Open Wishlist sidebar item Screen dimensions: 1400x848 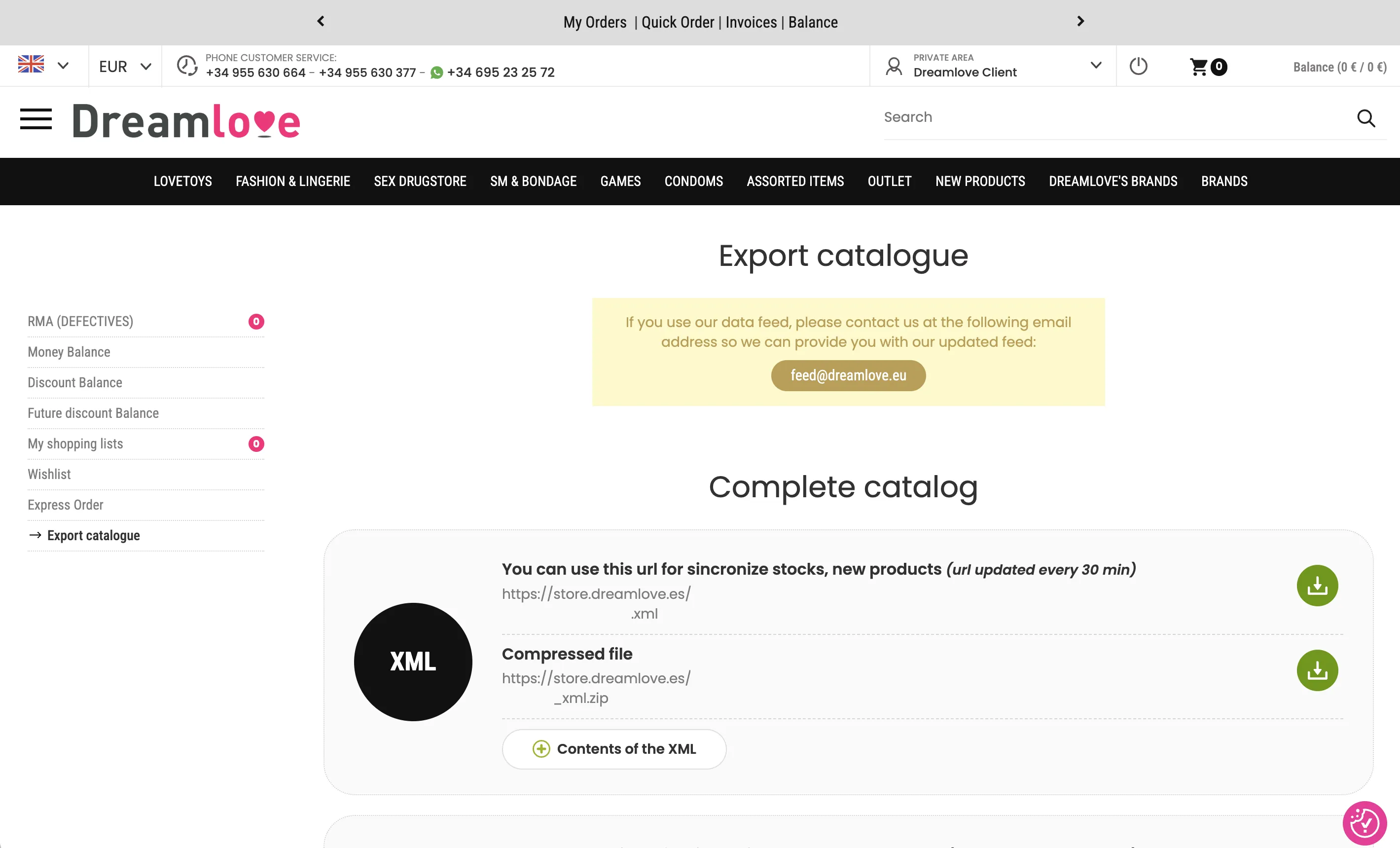[145, 475]
